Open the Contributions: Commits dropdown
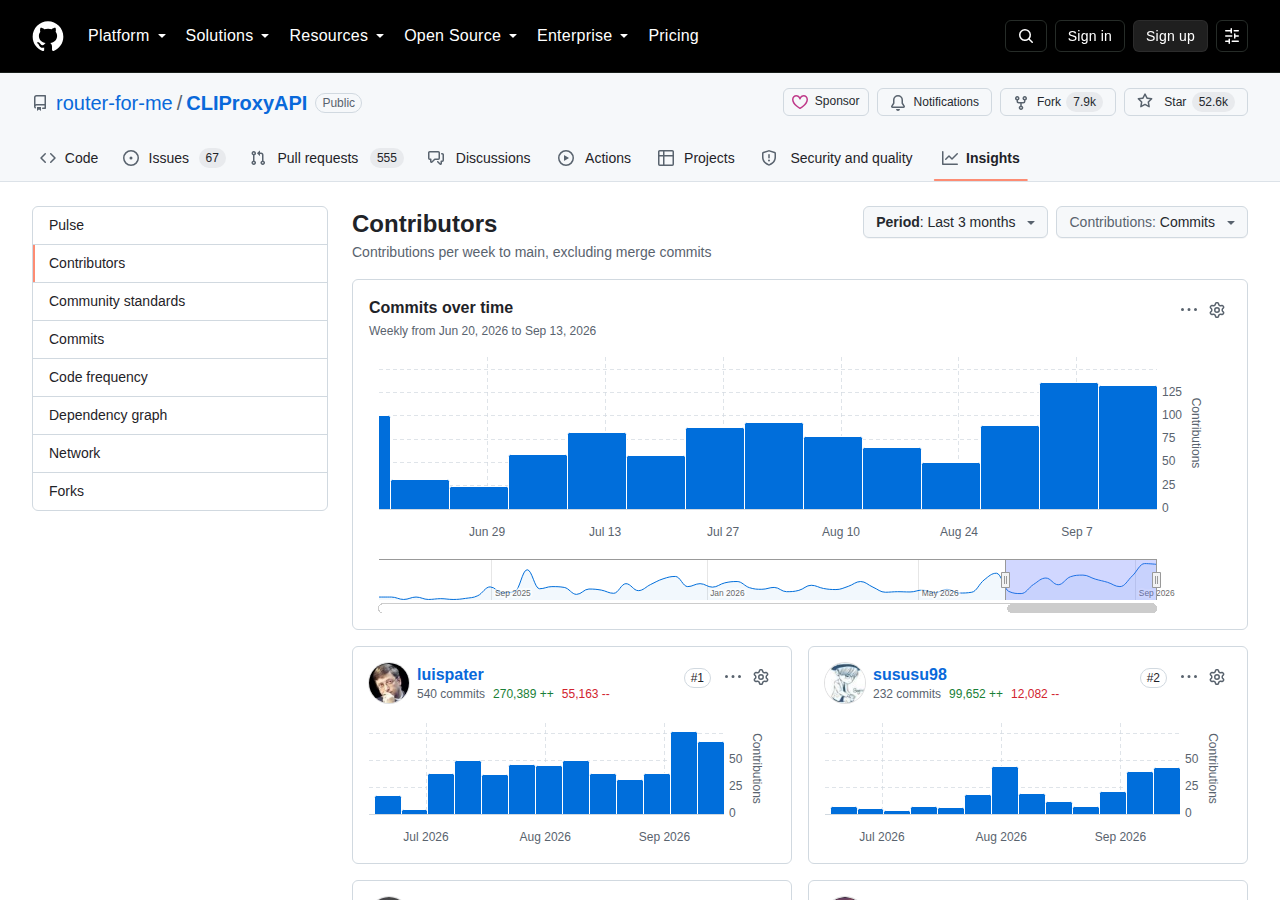The height and width of the screenshot is (900, 1280). point(1152,222)
